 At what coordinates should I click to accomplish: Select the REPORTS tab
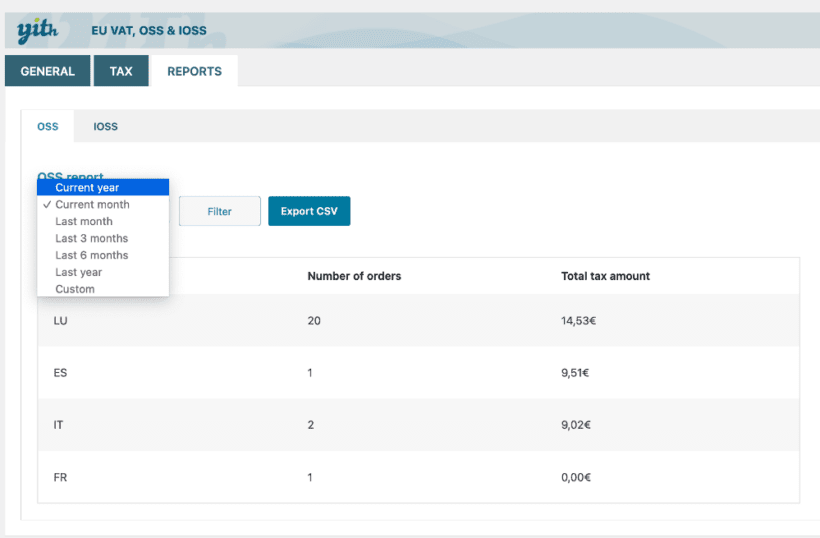tap(195, 71)
